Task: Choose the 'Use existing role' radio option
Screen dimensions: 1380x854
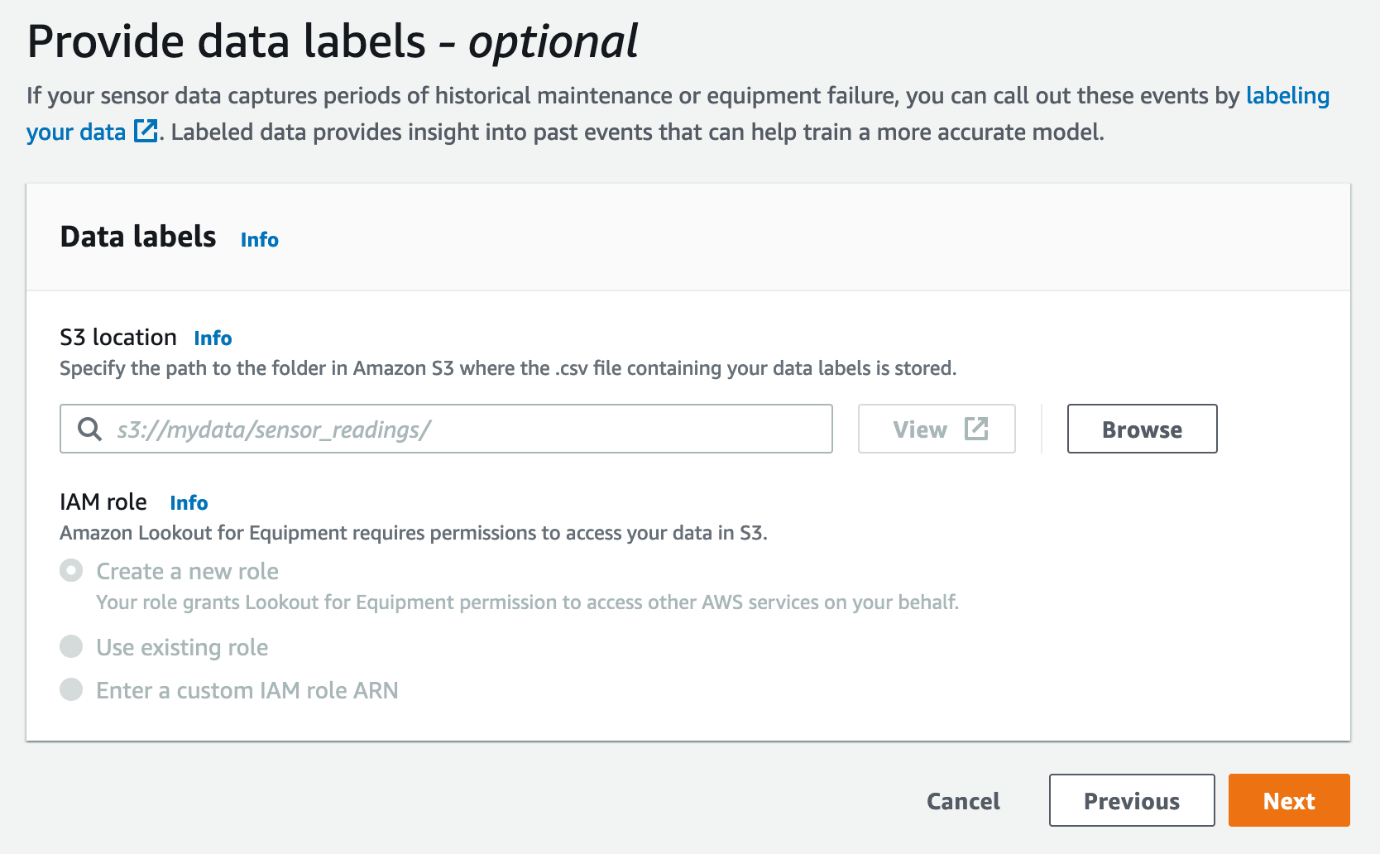Action: [71, 647]
